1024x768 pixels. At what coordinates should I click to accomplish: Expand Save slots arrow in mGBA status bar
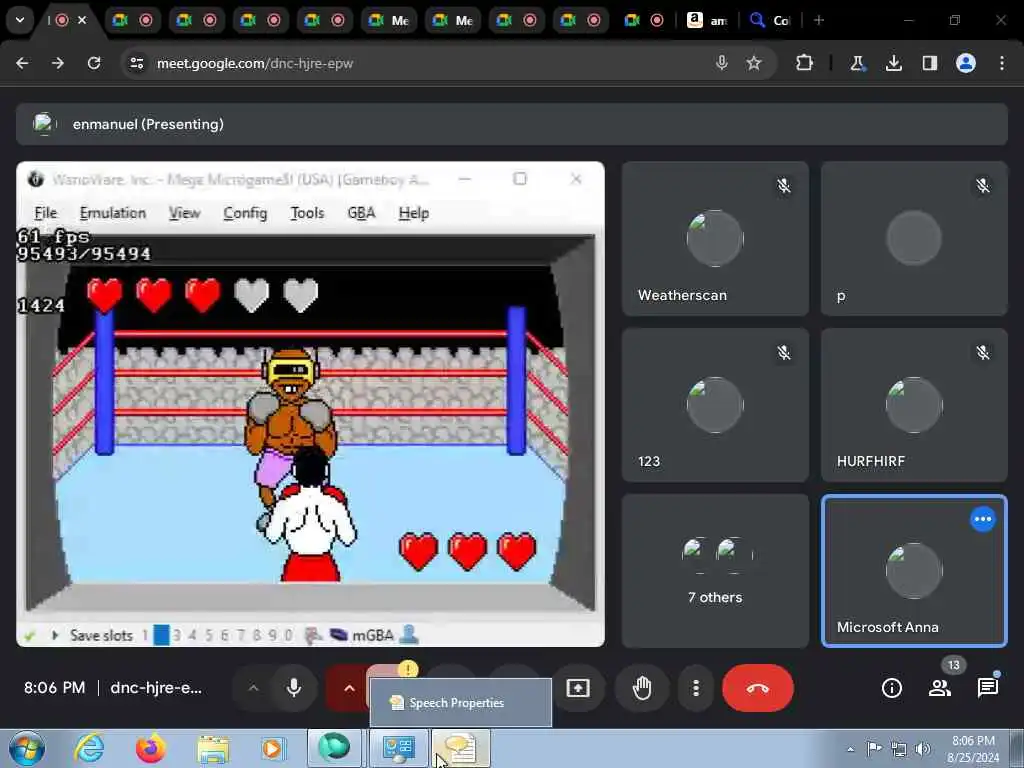click(55, 635)
